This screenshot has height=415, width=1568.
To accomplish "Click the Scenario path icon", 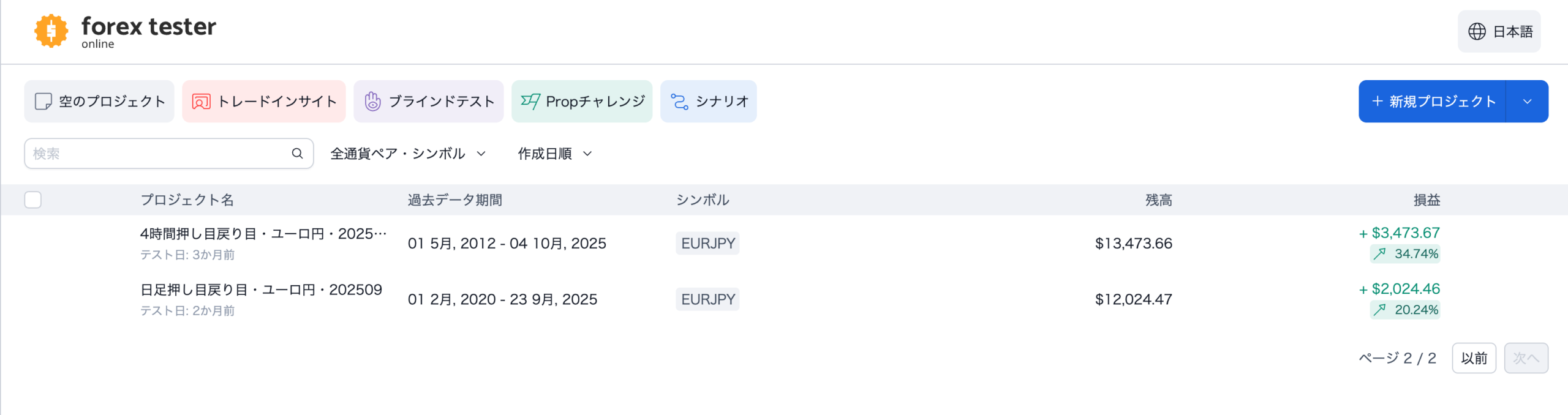I will pyautogui.click(x=679, y=102).
